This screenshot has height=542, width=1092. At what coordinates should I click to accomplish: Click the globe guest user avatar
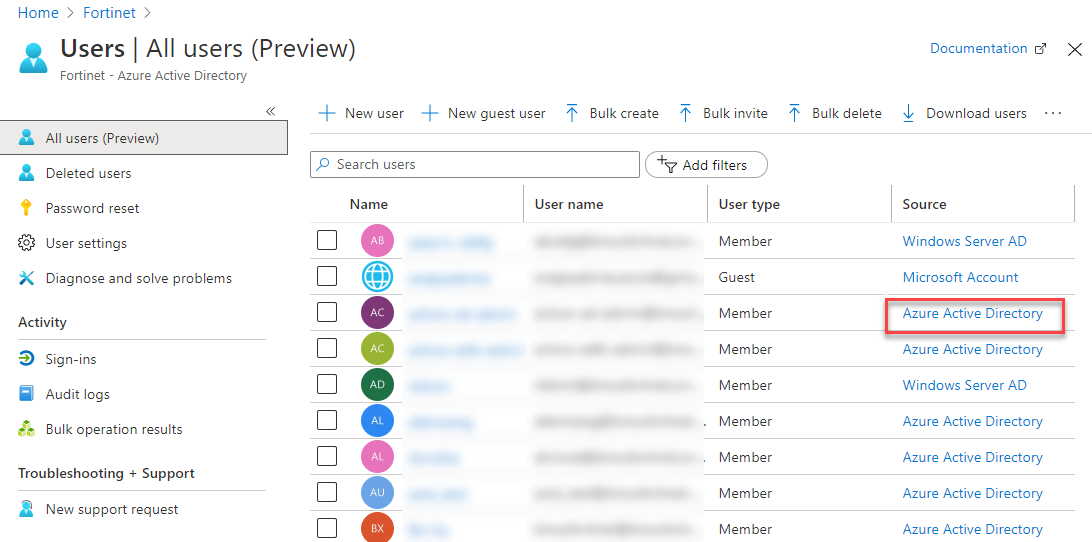(377, 277)
